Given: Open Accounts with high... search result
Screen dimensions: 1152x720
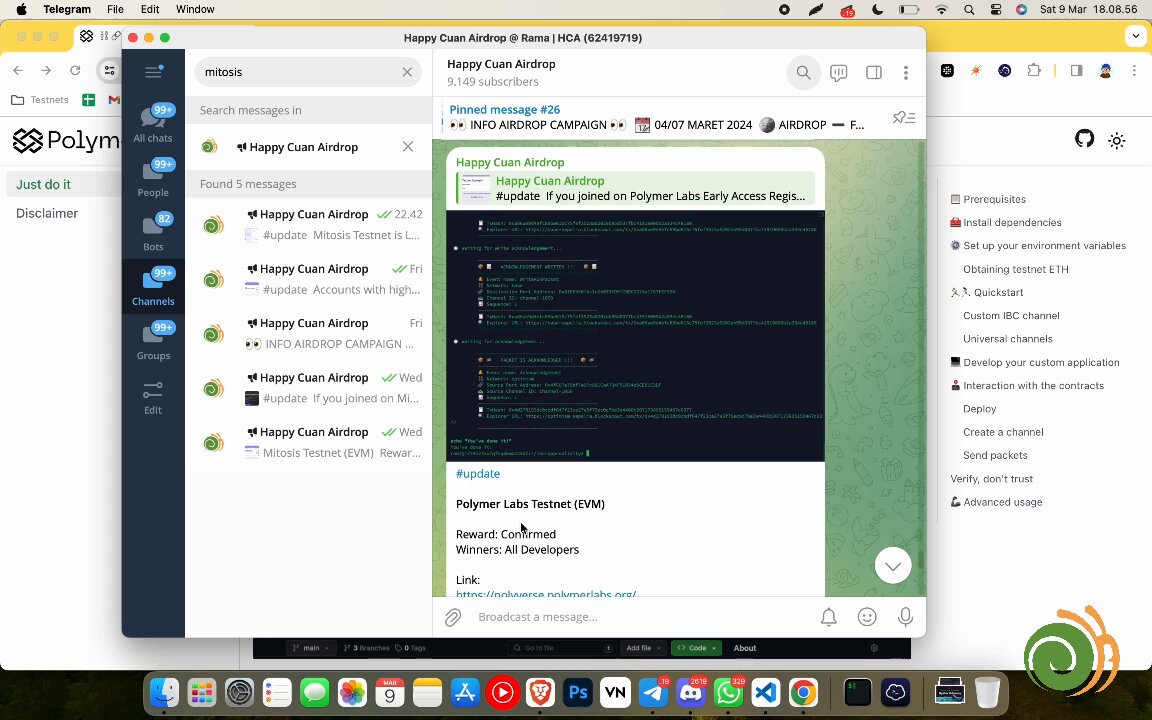Looking at the screenshot, I should (309, 279).
